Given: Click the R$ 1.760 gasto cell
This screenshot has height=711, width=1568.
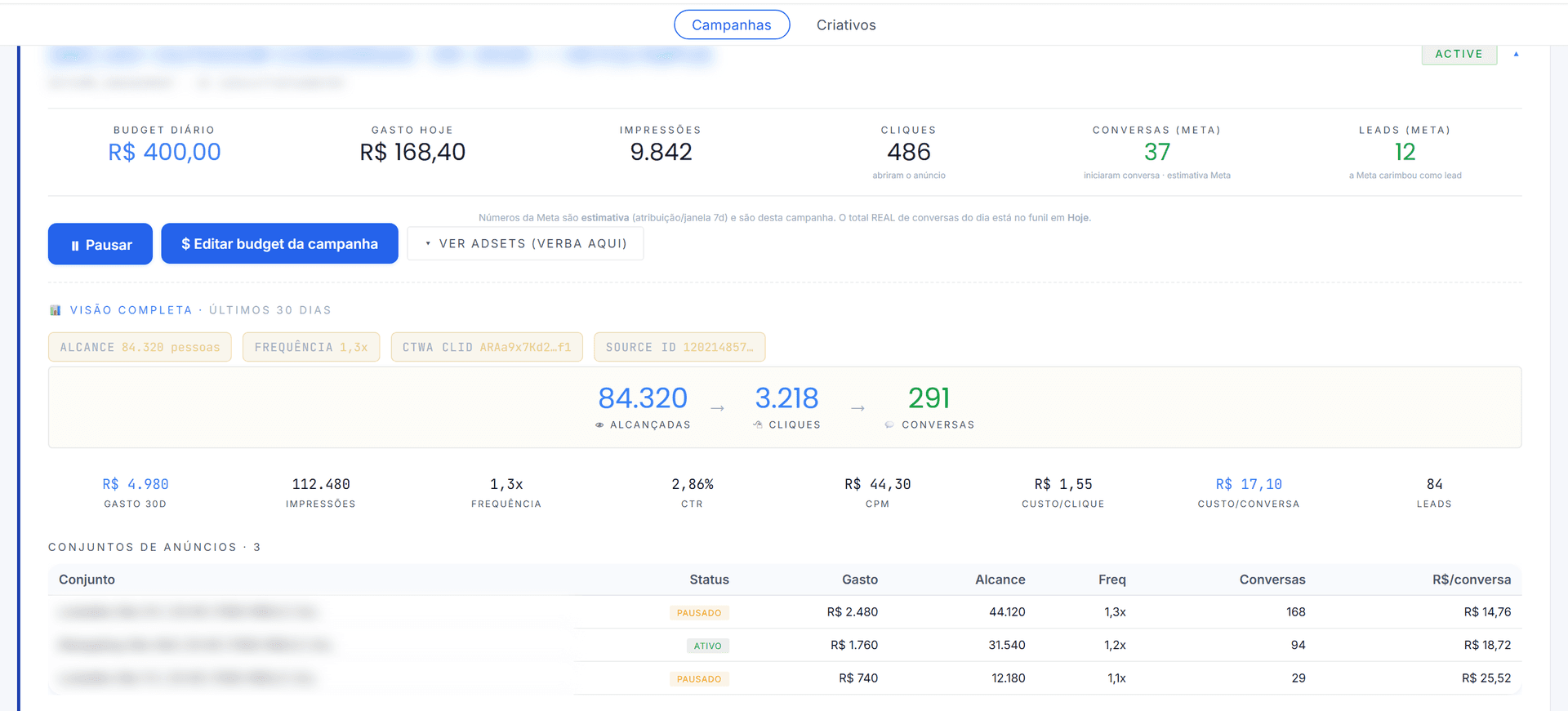Looking at the screenshot, I should coord(854,645).
